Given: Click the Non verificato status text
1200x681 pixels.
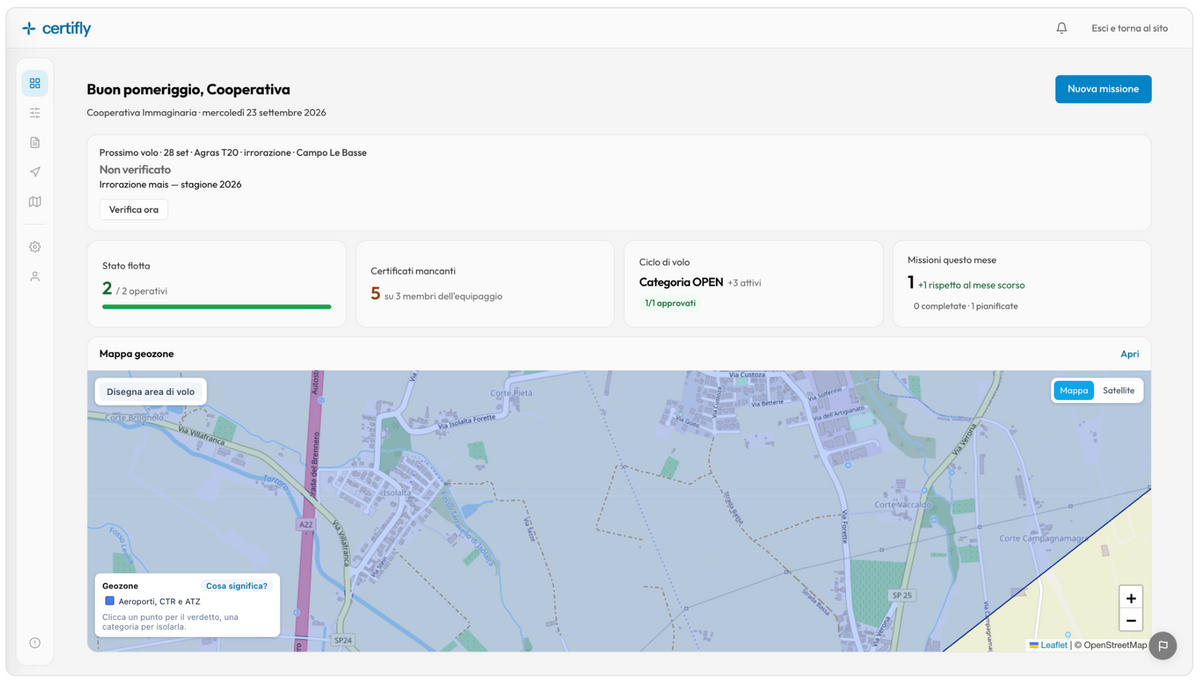Looking at the screenshot, I should [x=135, y=170].
